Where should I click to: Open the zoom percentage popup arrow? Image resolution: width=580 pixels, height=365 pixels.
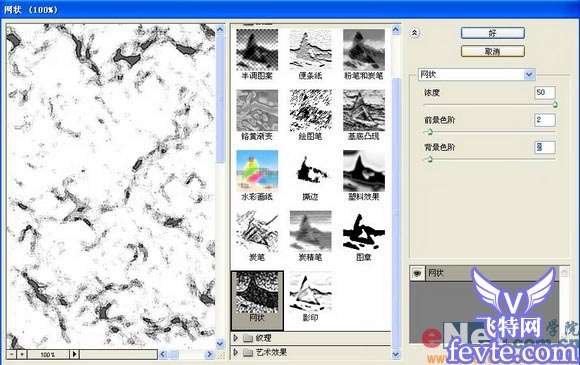click(x=74, y=354)
